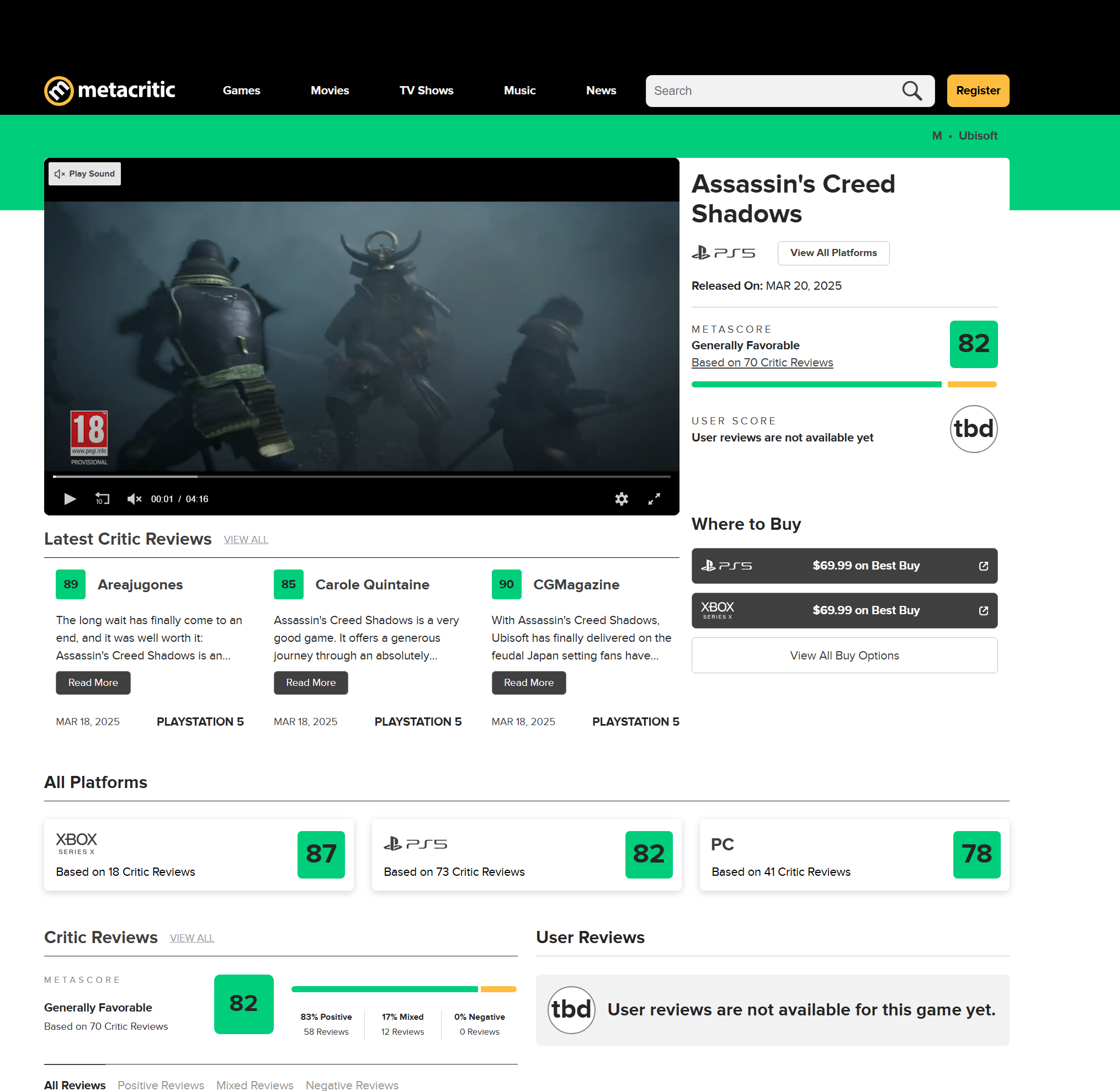Open the Music menu

(x=519, y=91)
